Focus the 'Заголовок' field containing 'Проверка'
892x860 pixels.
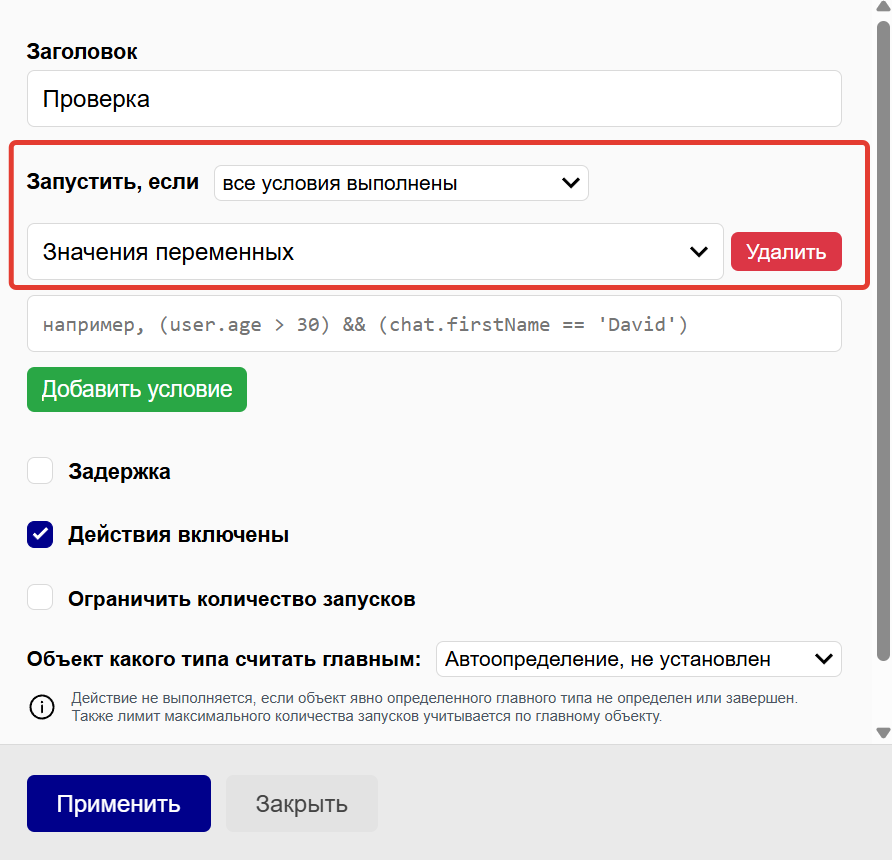click(434, 99)
